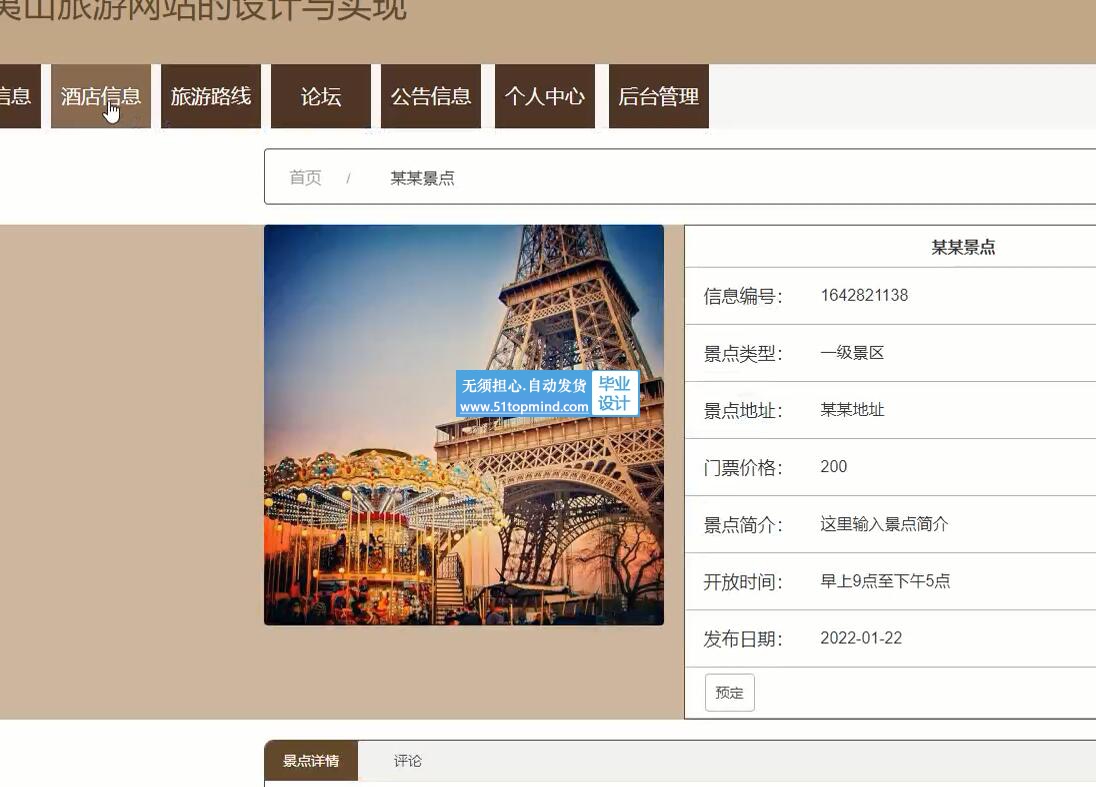Switch to the 评论 tab
The image size is (1096, 787).
408,760
